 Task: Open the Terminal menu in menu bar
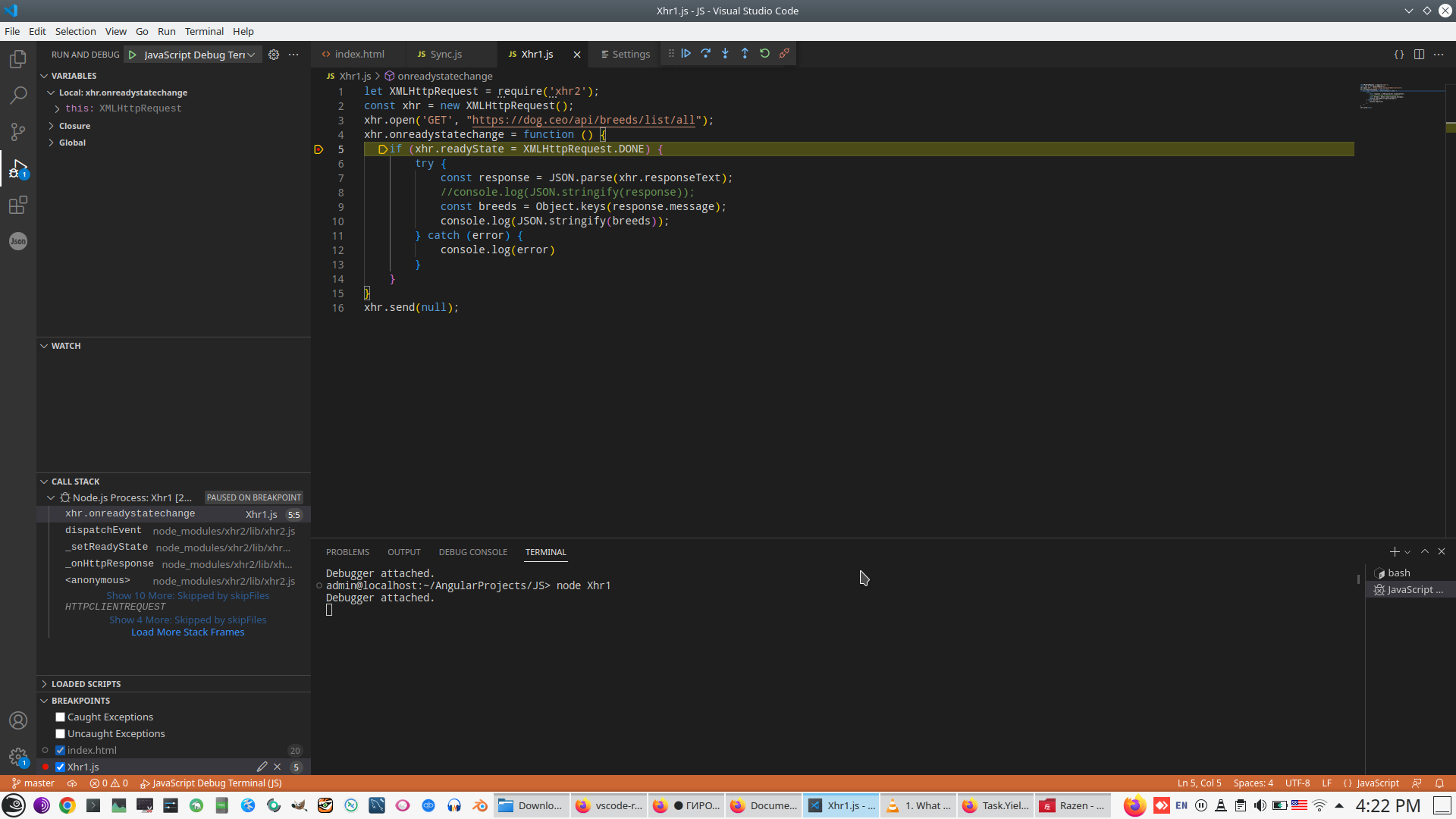204,31
